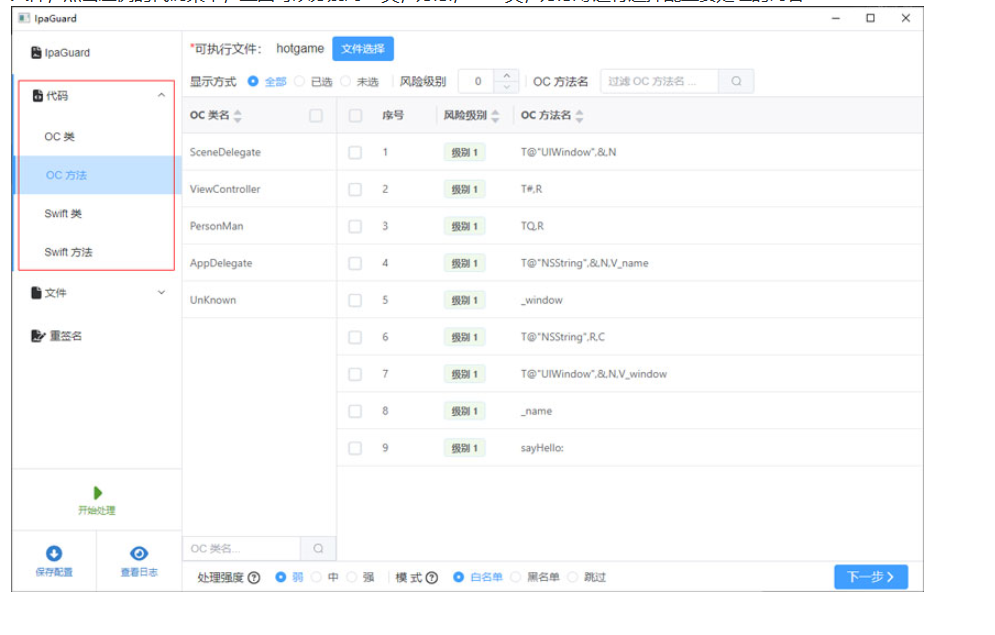Enable the 已选 display filter
The height and width of the screenshot is (635, 995).
(x=299, y=81)
